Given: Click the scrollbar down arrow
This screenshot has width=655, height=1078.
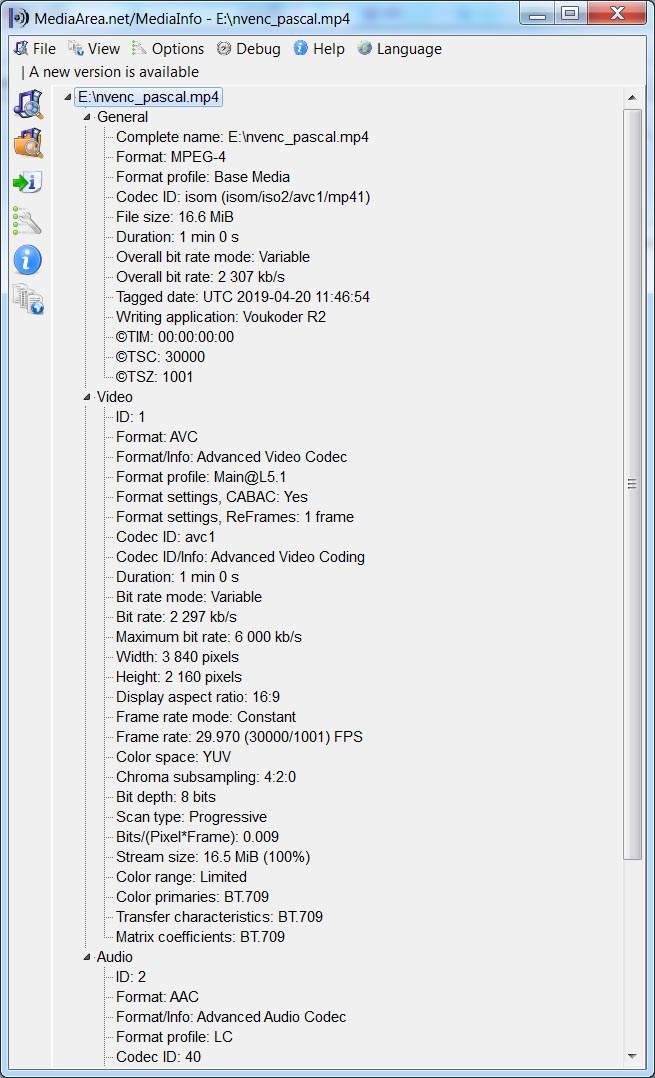Looking at the screenshot, I should point(632,1056).
